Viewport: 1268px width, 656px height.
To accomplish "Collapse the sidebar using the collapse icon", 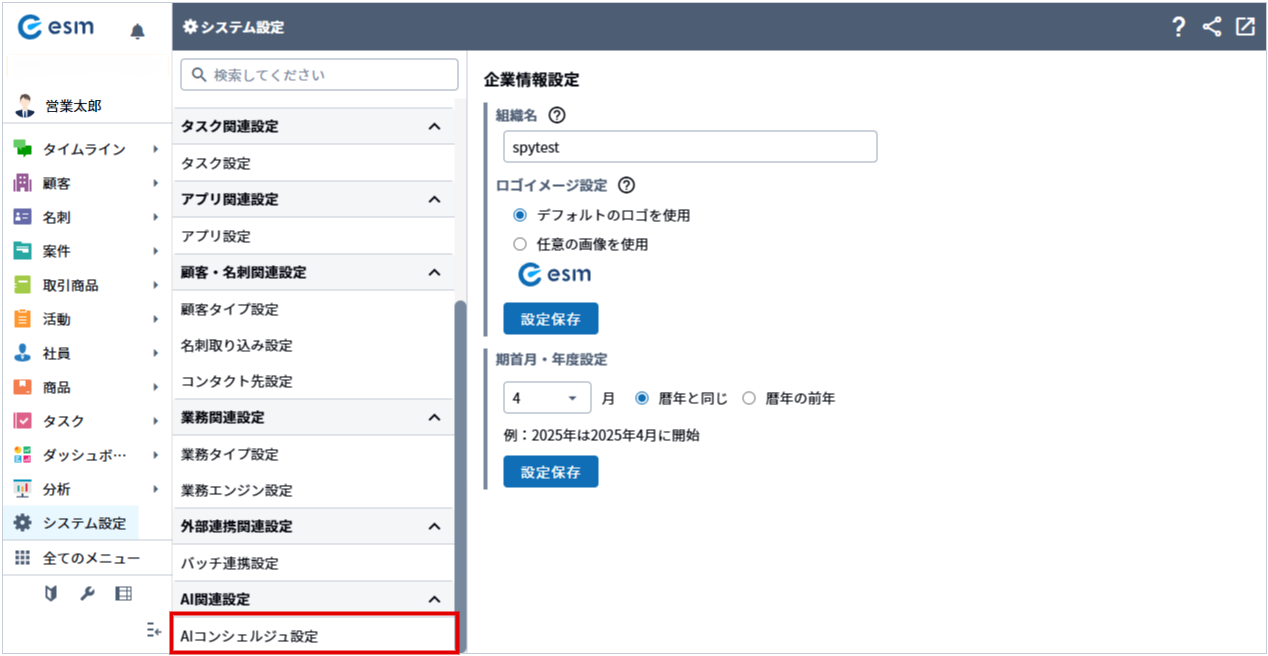I will [x=153, y=629].
